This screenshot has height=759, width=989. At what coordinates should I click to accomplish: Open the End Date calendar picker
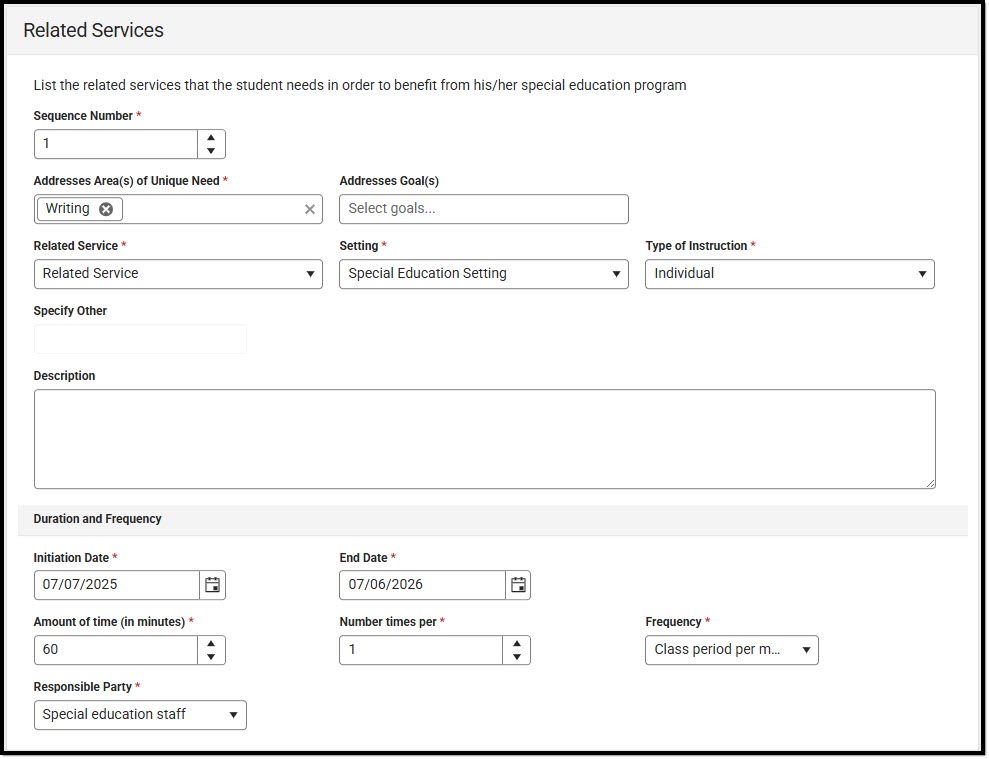coord(517,585)
